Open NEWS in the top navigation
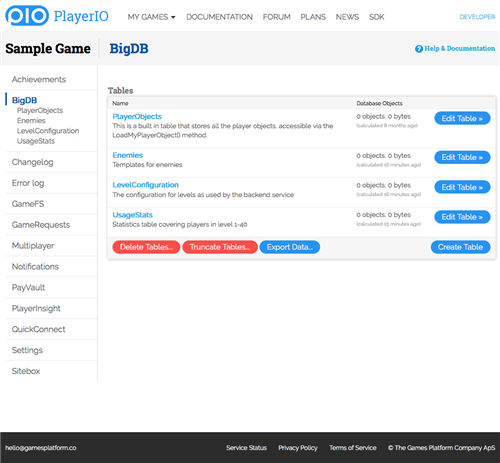 (347, 17)
